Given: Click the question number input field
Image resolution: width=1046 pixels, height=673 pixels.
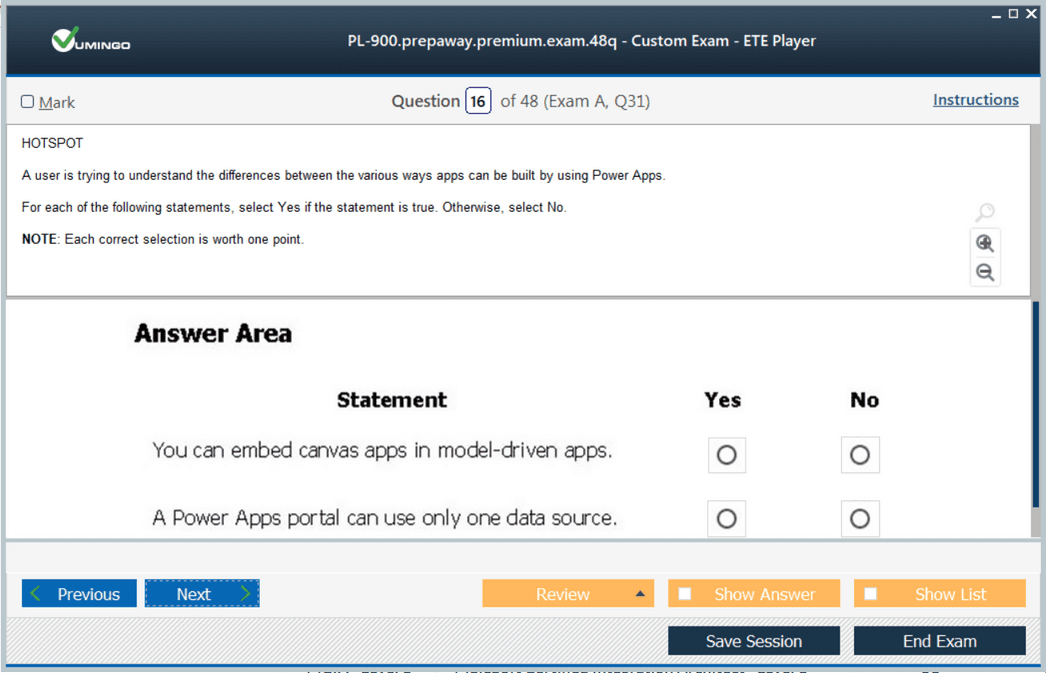Looking at the screenshot, I should tap(478, 101).
